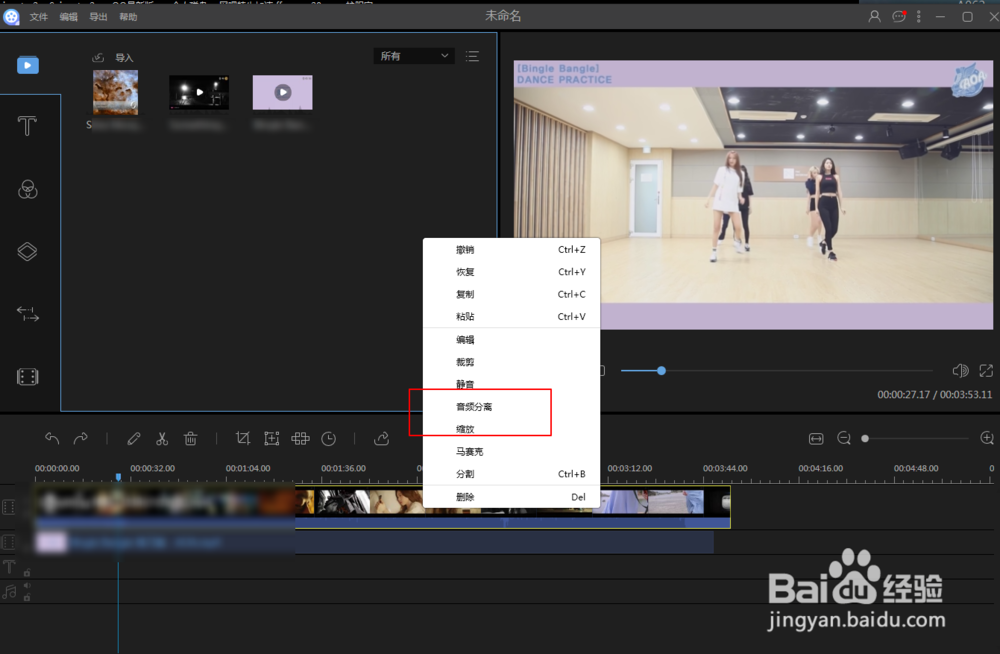Click the preview playback progress slider handle

[x=661, y=371]
